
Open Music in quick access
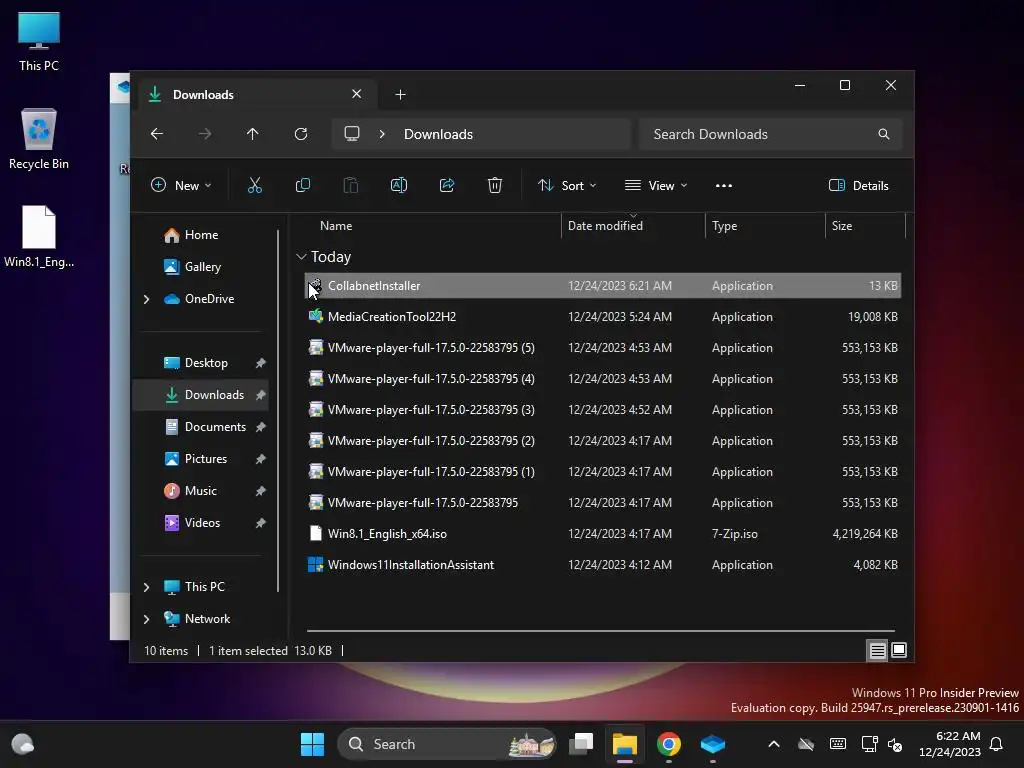click(x=201, y=491)
